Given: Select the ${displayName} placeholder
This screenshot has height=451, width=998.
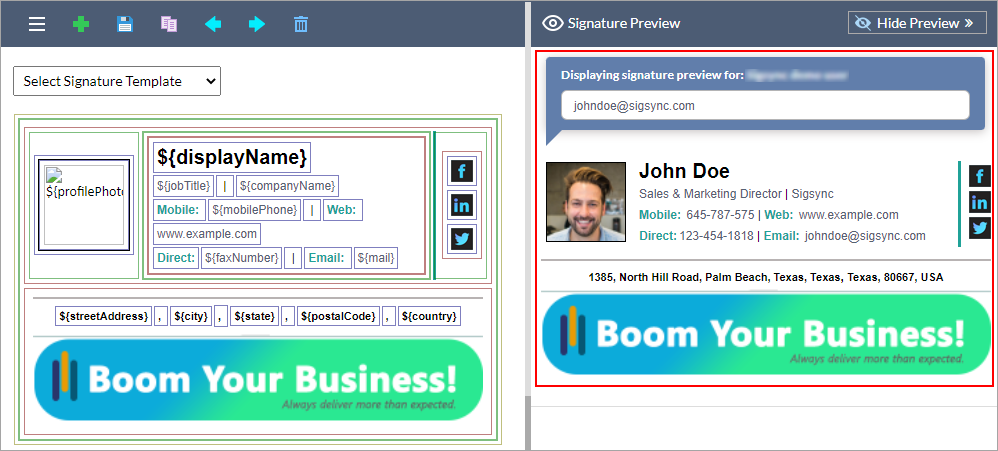Looking at the screenshot, I should (x=231, y=157).
